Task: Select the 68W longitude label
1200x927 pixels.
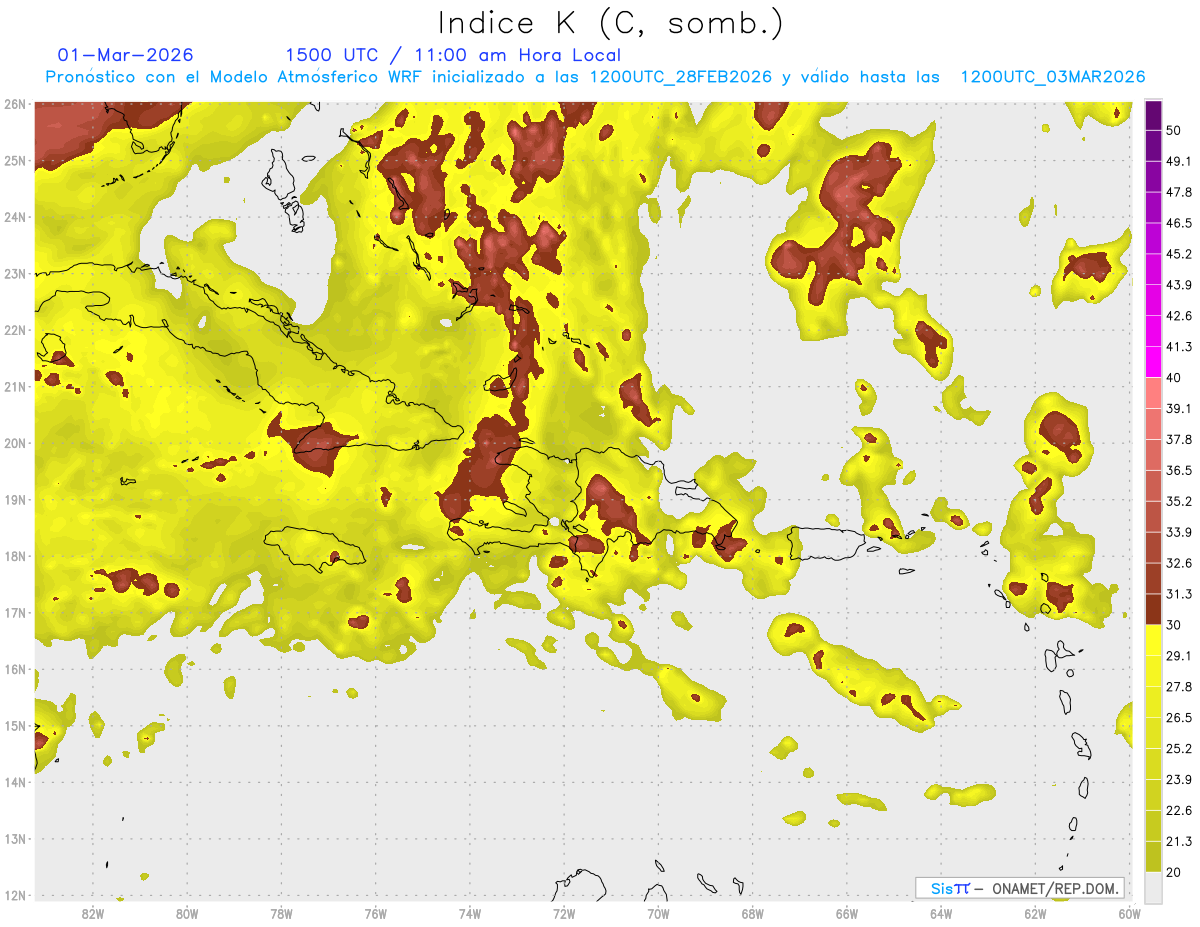Action: coord(752,913)
